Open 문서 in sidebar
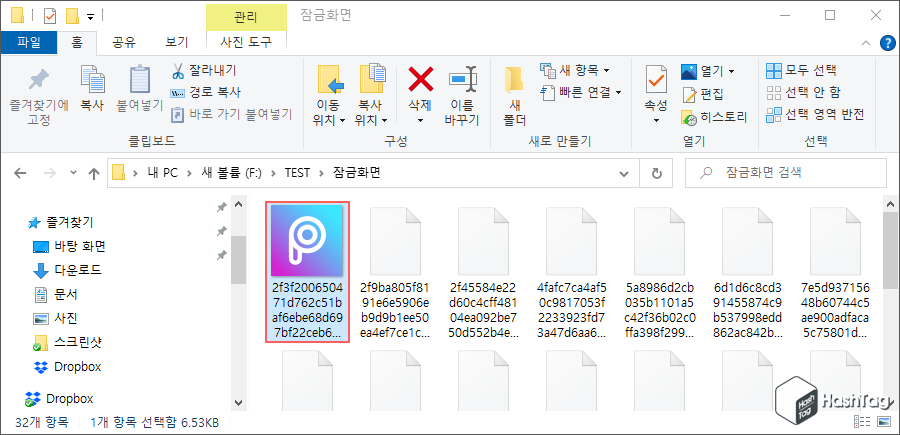This screenshot has height=435, width=900. coord(56,294)
